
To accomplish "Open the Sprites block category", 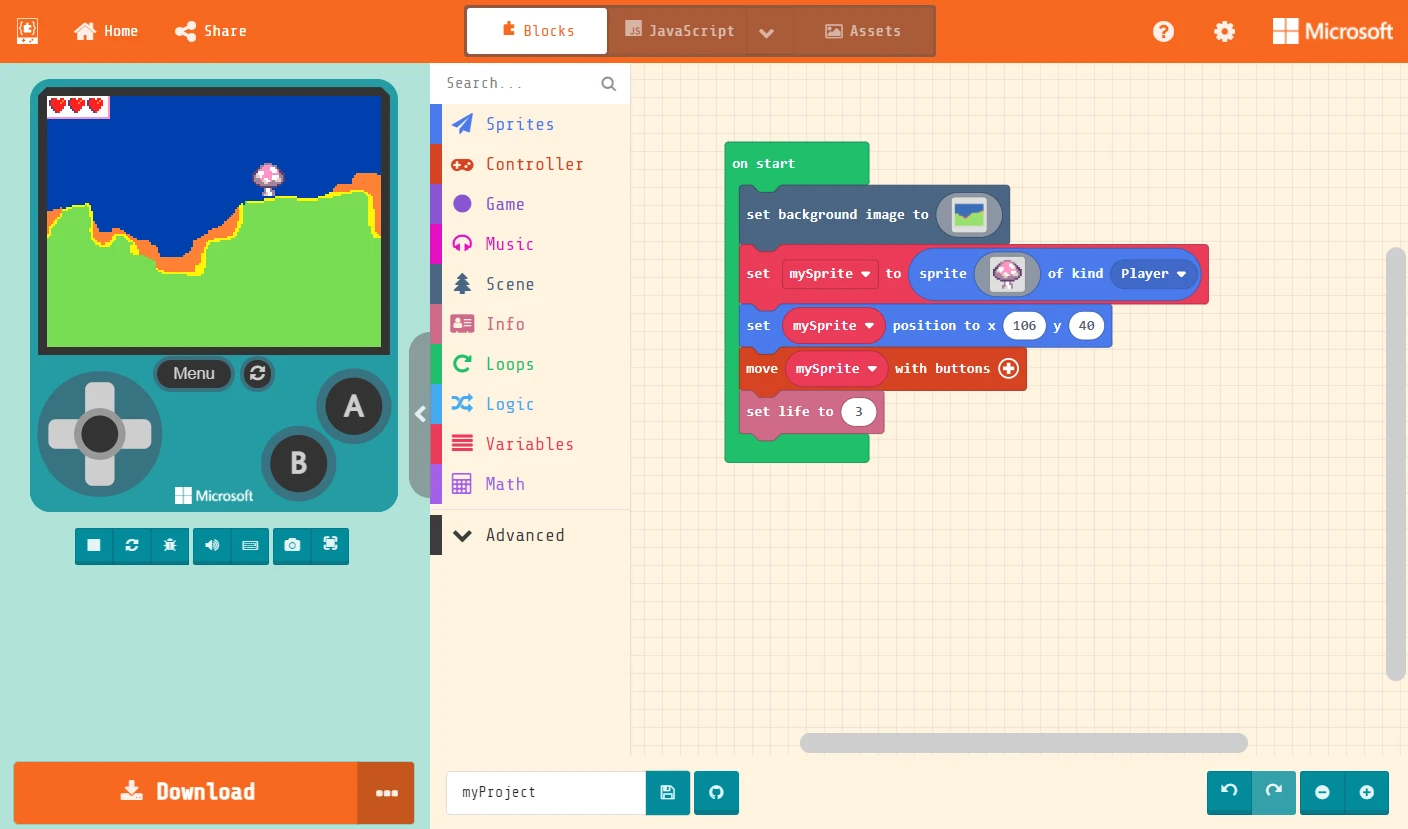I will (520, 124).
